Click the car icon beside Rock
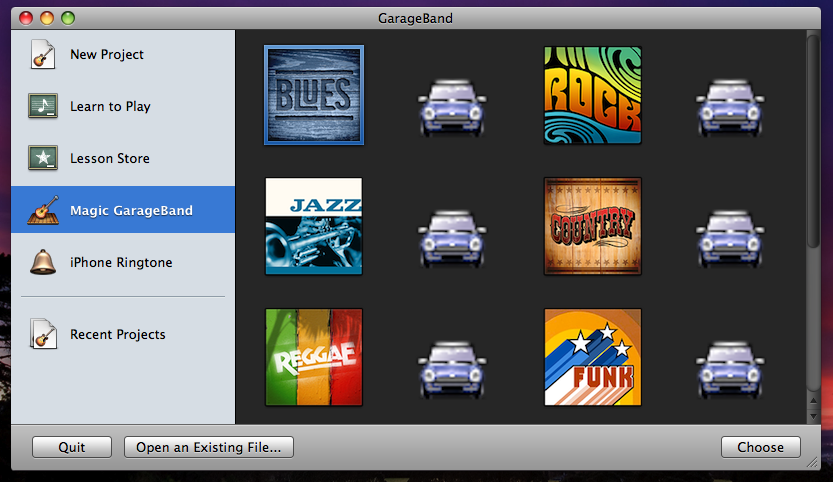Image resolution: width=833 pixels, height=482 pixels. click(x=730, y=108)
